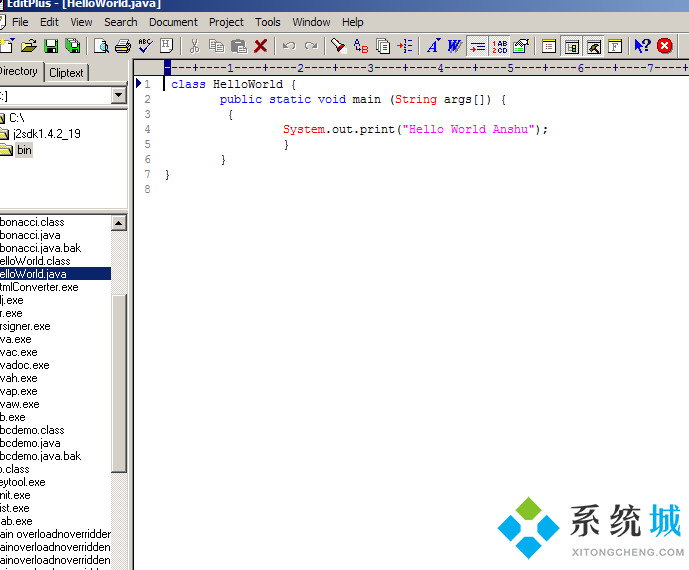
Task: Click the word HelloWorld in the code
Action: point(248,84)
